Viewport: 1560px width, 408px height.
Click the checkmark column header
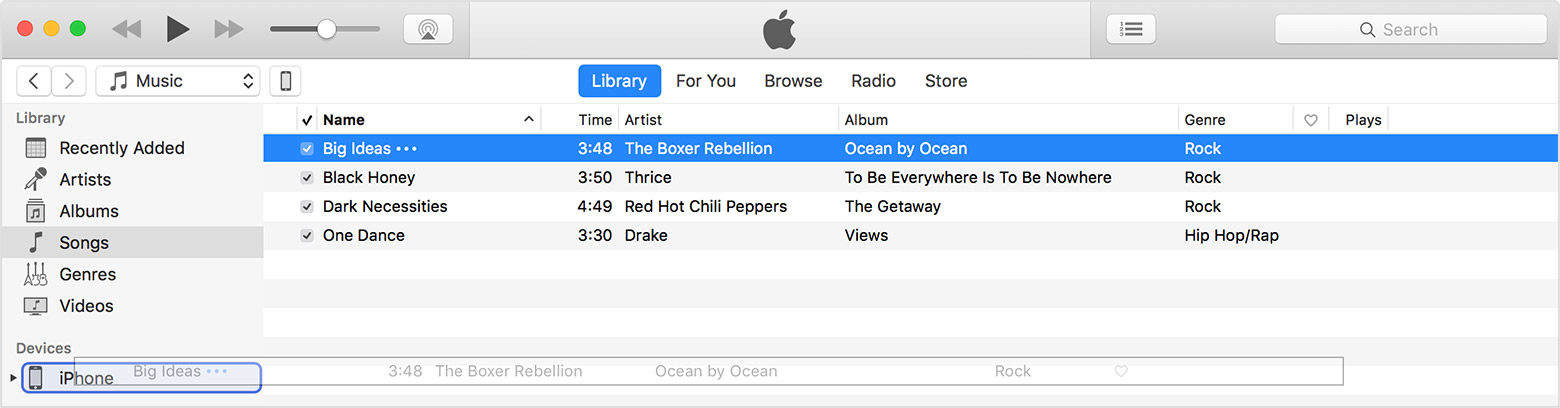click(x=307, y=120)
